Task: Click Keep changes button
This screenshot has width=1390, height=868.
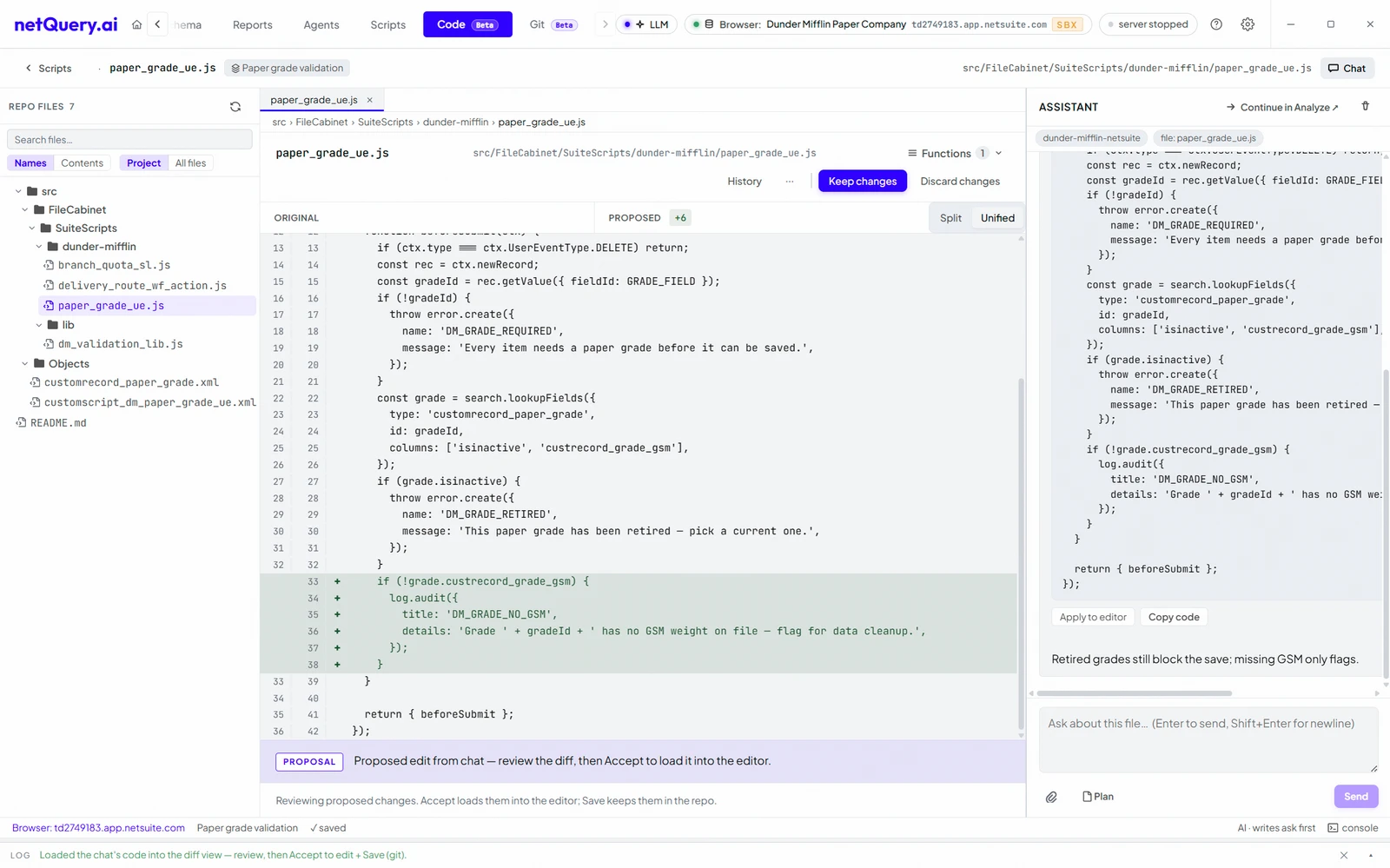Action: (863, 181)
